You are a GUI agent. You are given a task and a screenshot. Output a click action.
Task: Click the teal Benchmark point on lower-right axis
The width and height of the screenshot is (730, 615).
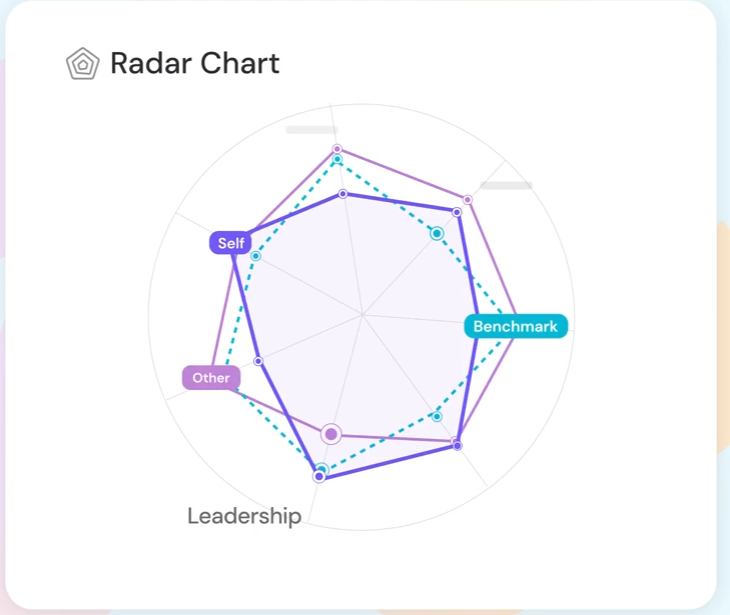point(436,415)
